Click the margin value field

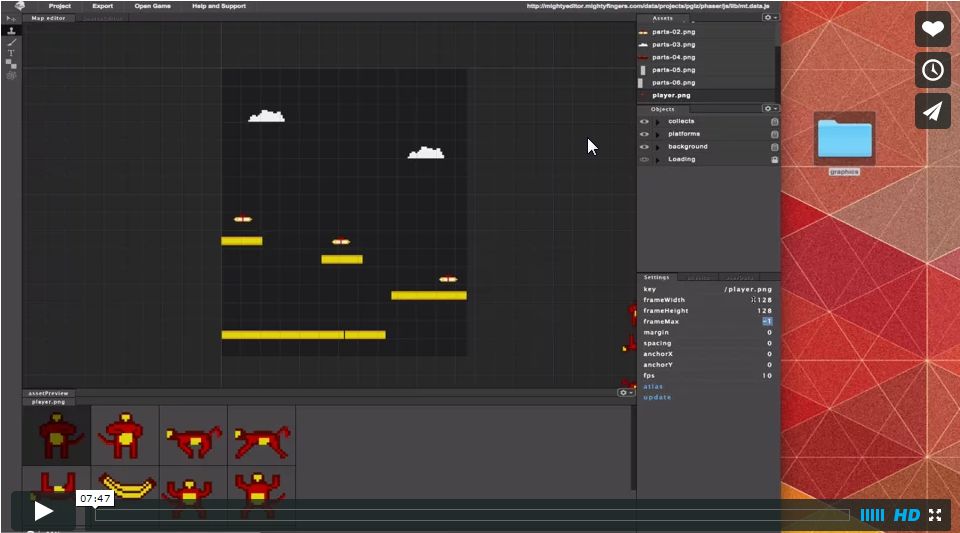point(769,333)
